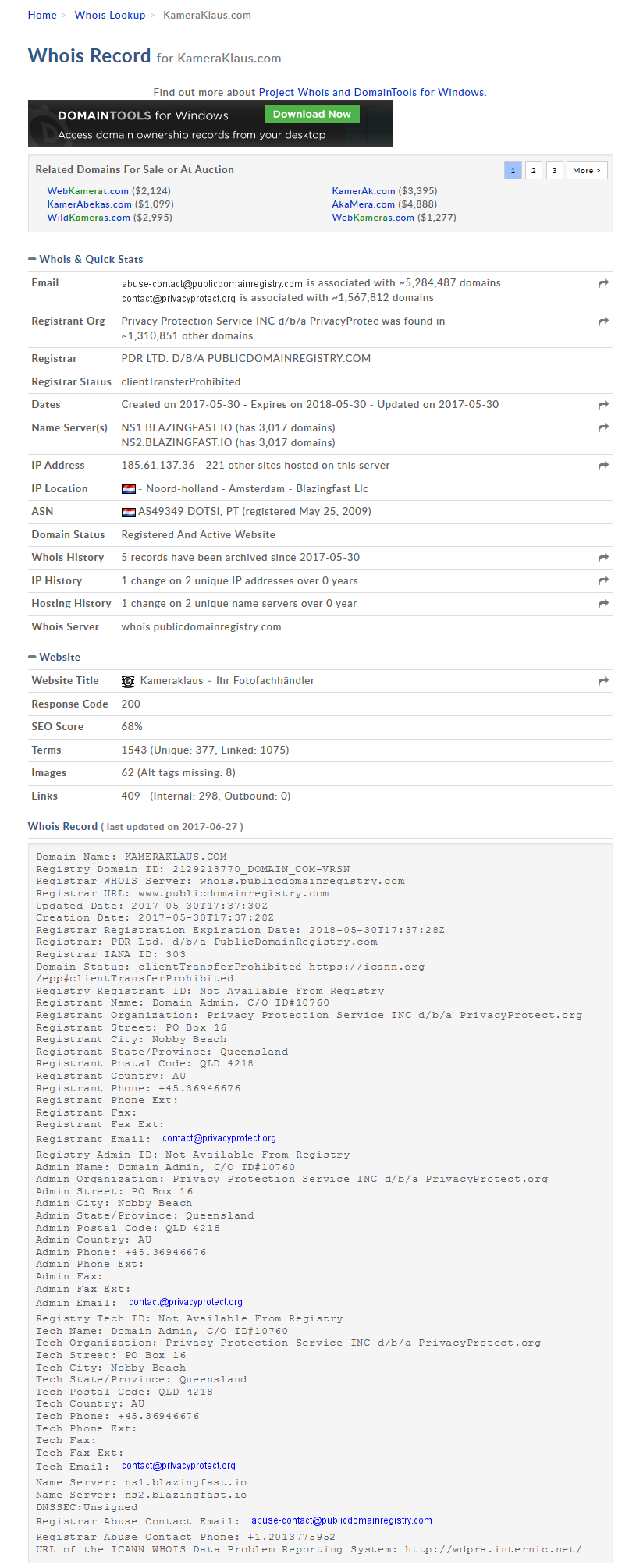The width and height of the screenshot is (636, 1568).
Task: Collapse the Website section
Action: tap(32, 657)
